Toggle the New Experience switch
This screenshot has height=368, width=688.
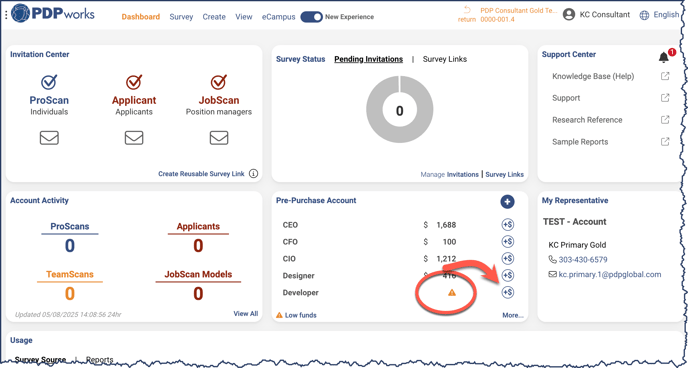click(311, 17)
